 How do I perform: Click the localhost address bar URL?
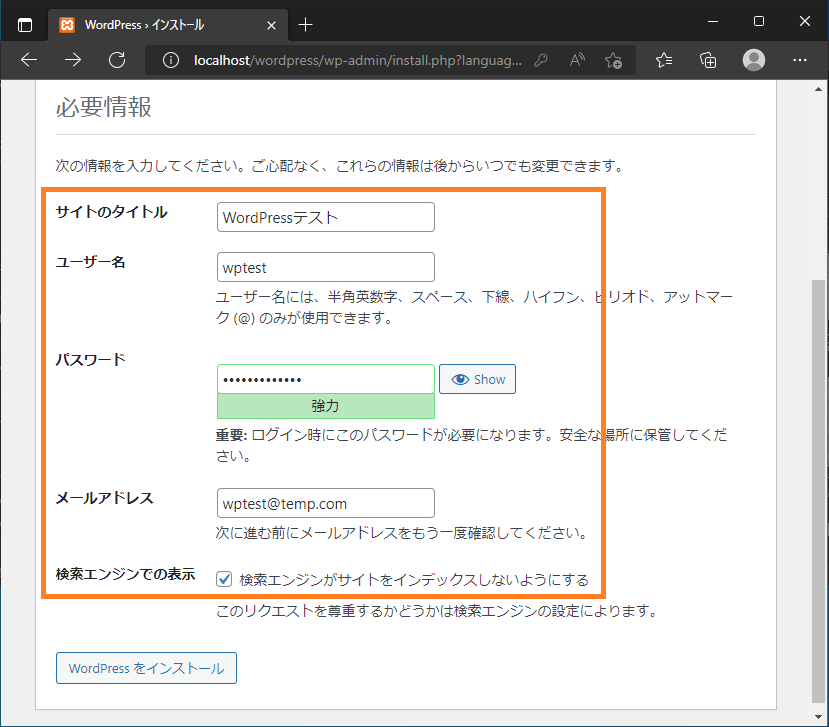(357, 60)
